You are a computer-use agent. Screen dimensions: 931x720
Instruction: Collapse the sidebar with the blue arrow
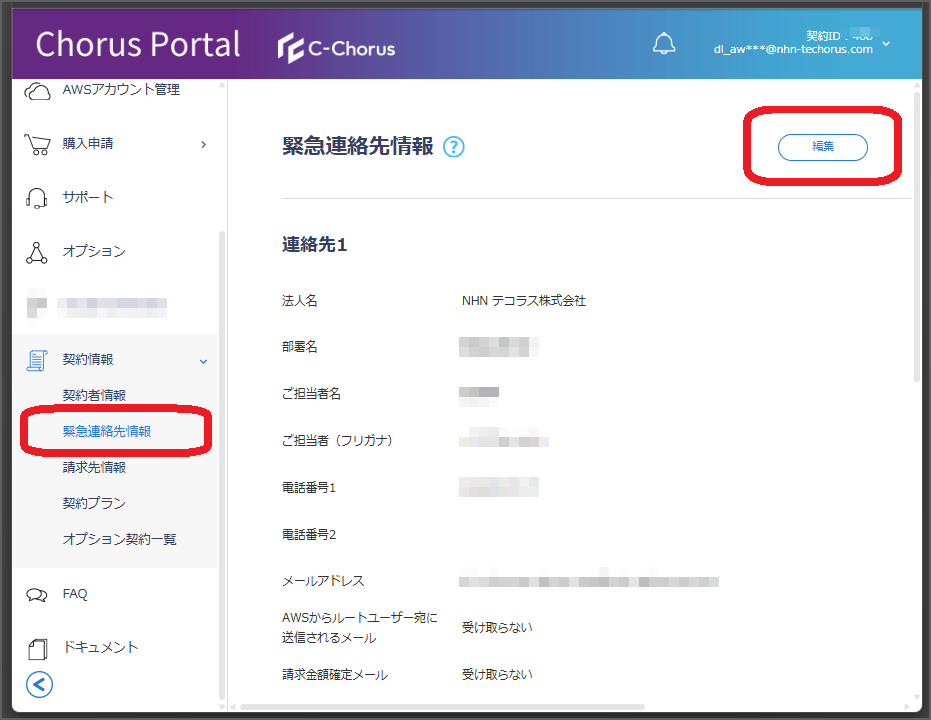tap(39, 684)
